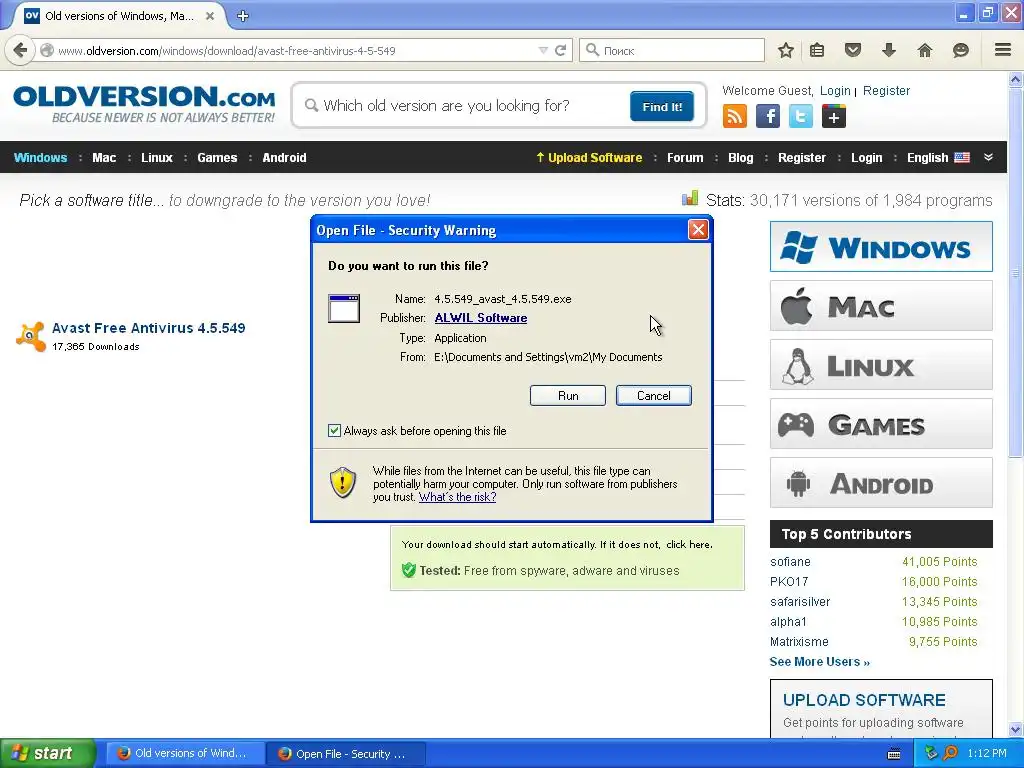Click the browser back arrow button
Screen dimensions: 1024x768
click(x=20, y=50)
